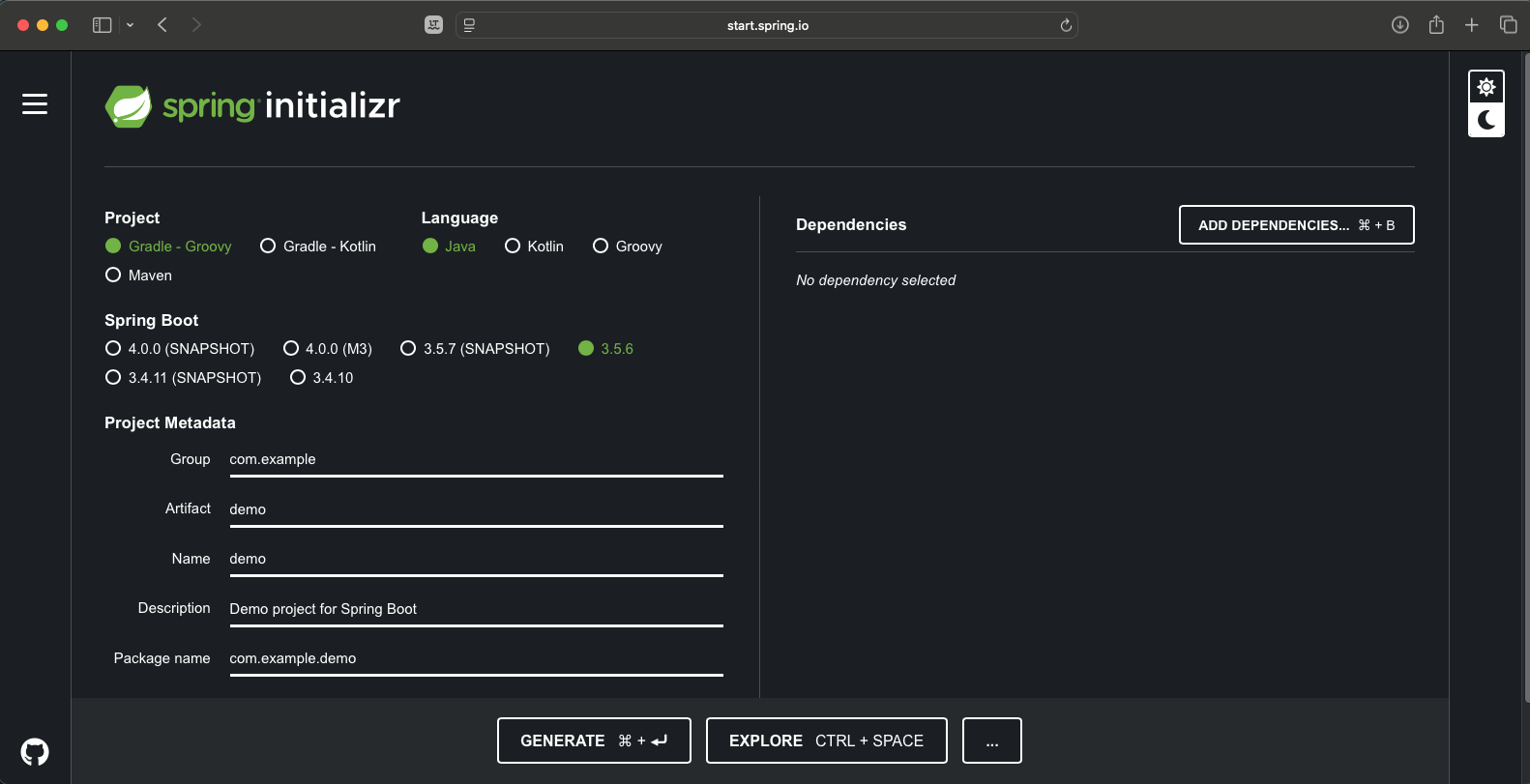1530x784 pixels.
Task: Open the Safari share sheet
Action: point(1436,25)
